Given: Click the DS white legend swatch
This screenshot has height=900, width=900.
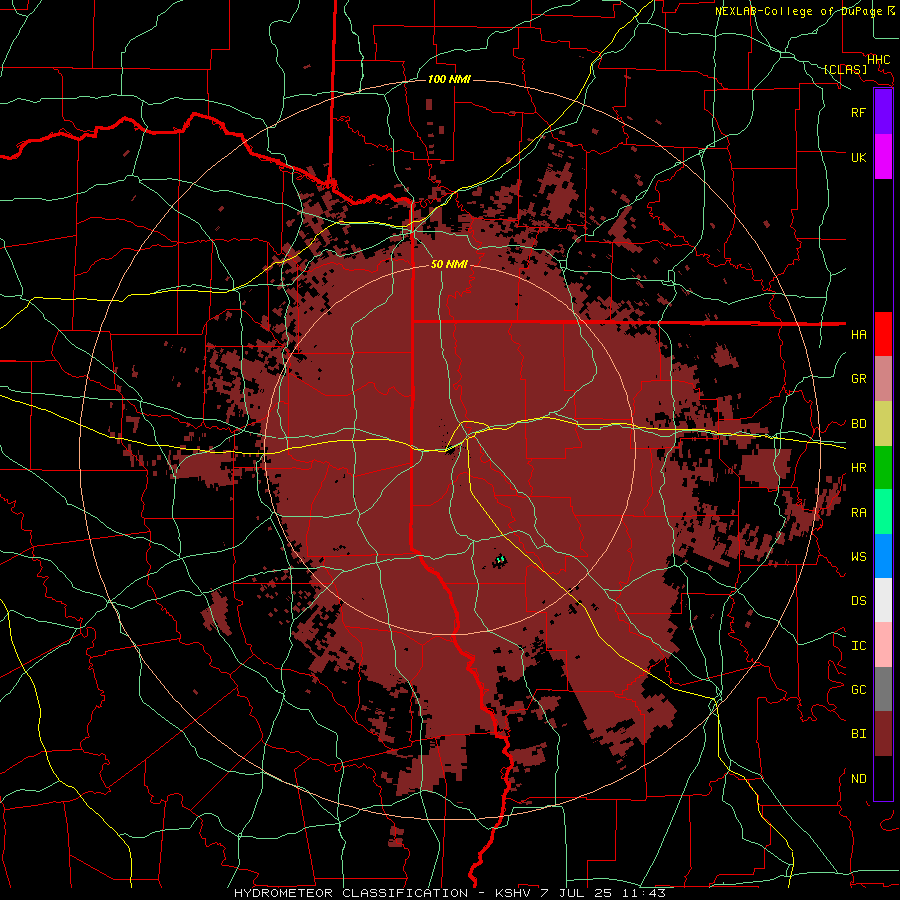Looking at the screenshot, I should (883, 600).
